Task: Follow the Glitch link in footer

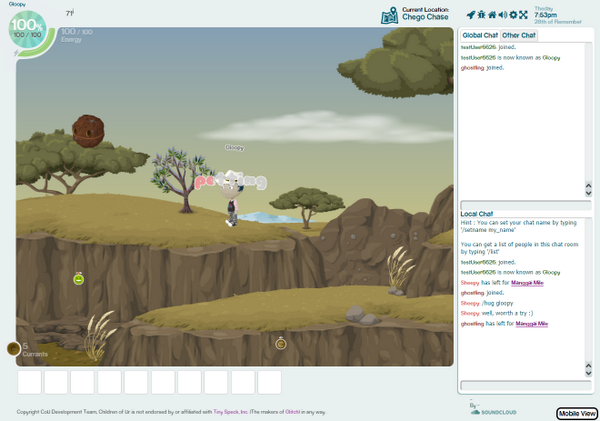Action: 292,412
